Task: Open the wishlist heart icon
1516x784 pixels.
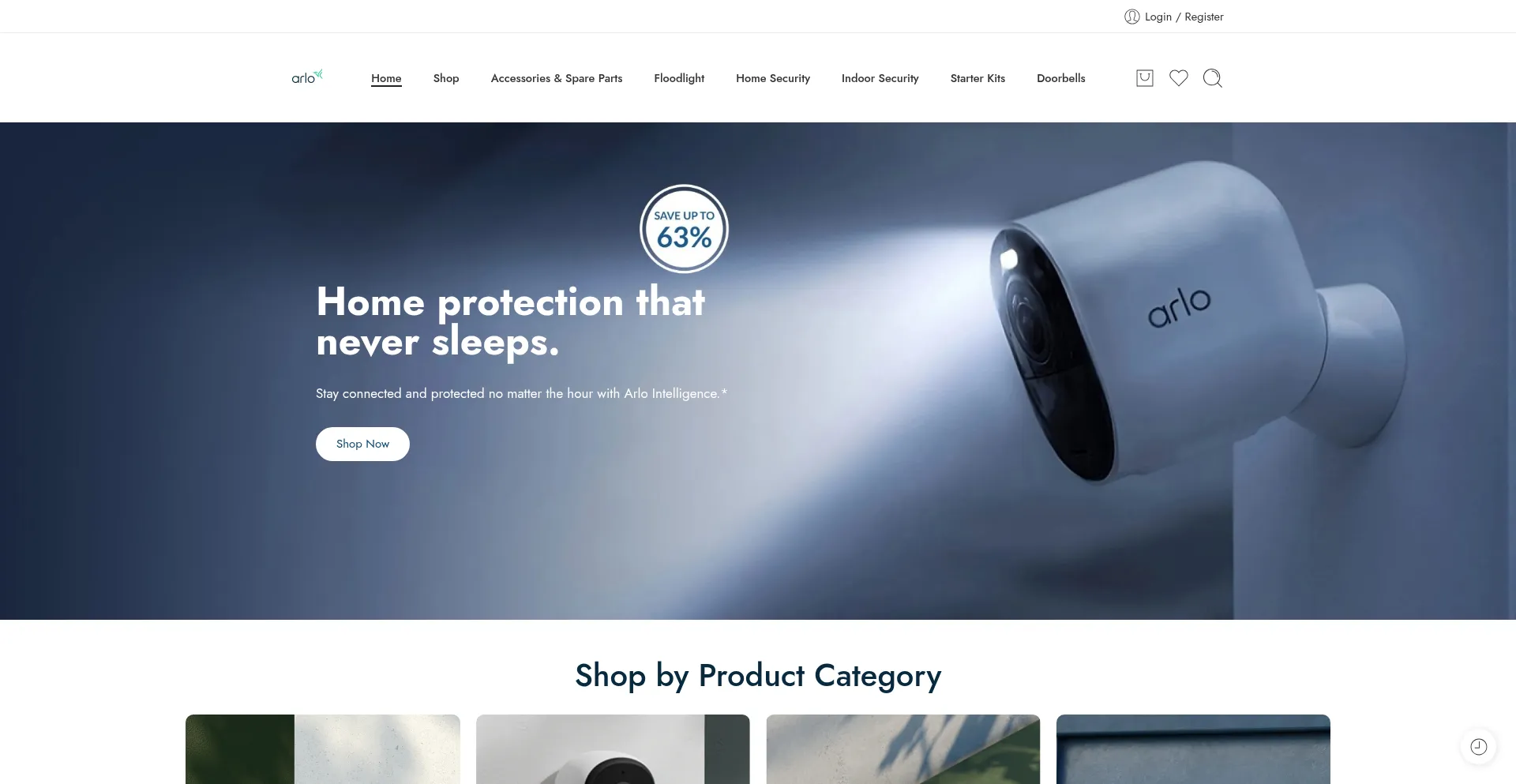Action: pos(1178,78)
